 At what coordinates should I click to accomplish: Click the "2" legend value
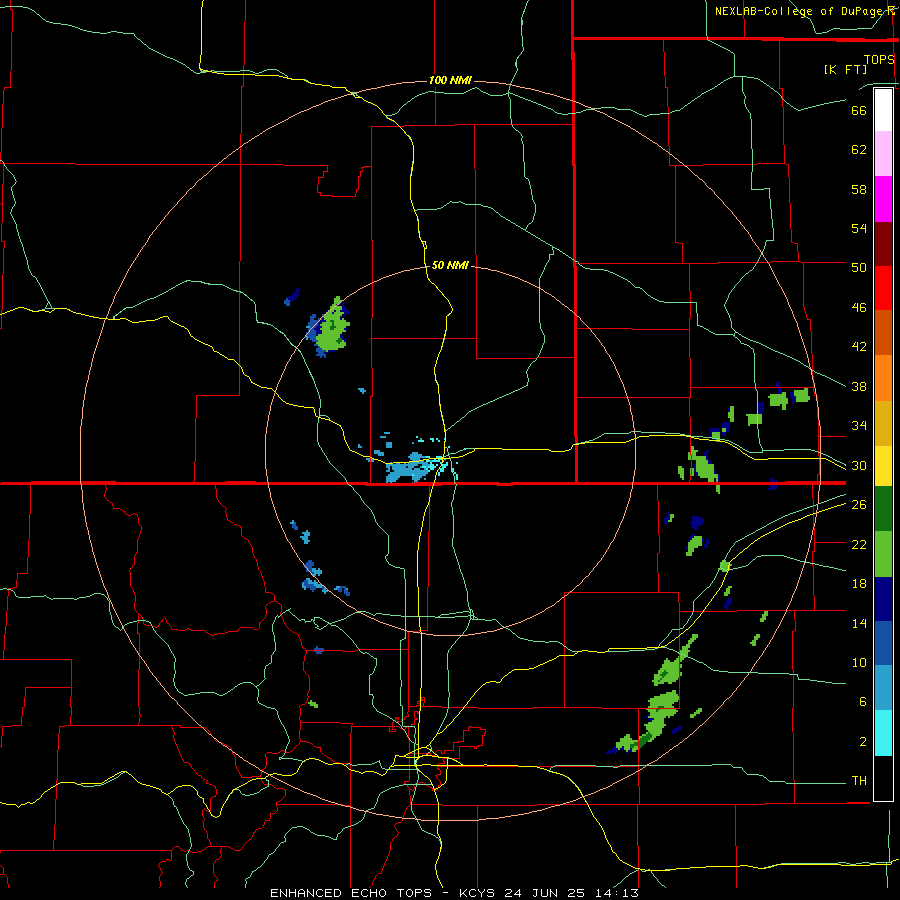click(x=863, y=742)
